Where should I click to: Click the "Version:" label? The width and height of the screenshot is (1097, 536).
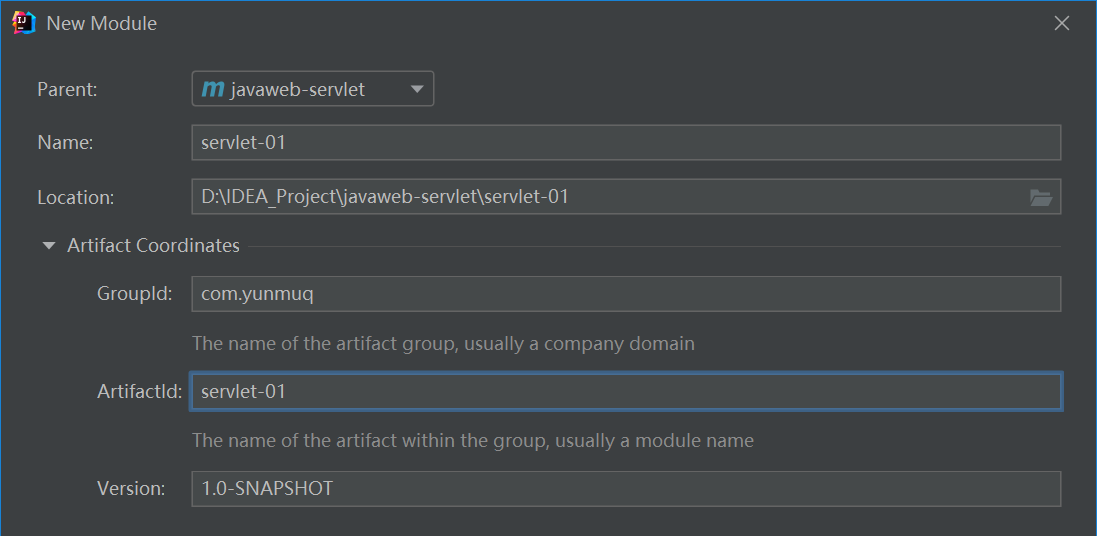point(131,489)
